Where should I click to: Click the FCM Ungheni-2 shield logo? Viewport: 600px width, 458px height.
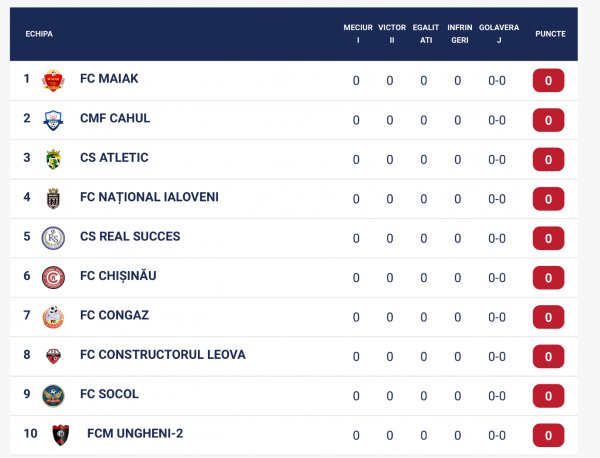coord(60,435)
